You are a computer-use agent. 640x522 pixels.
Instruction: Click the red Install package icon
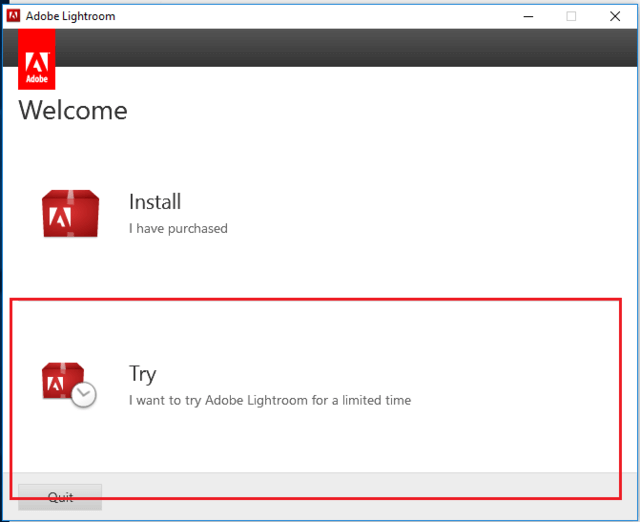click(x=70, y=213)
